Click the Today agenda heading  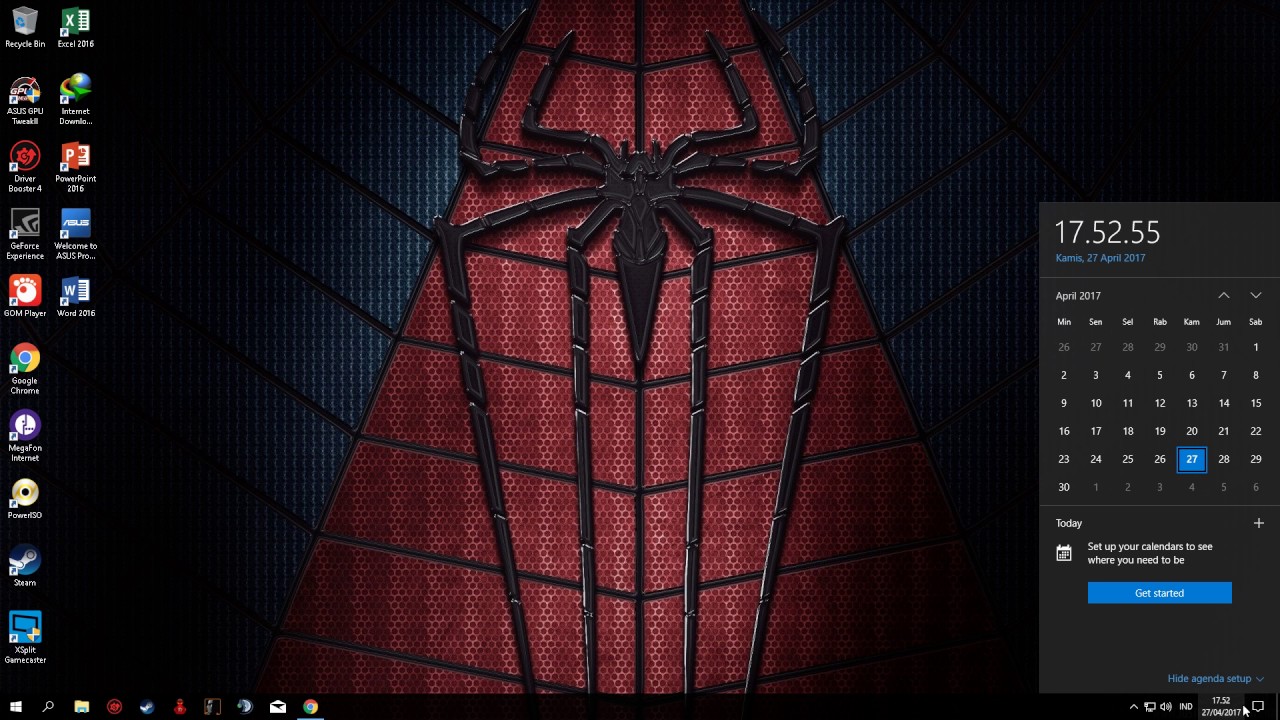(x=1069, y=523)
